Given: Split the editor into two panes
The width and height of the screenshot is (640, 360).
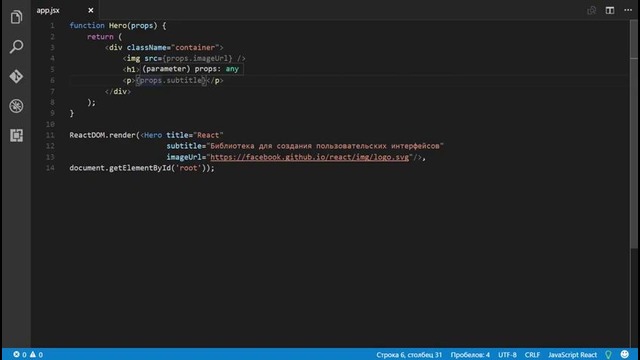Looking at the screenshot, I should coord(610,10).
